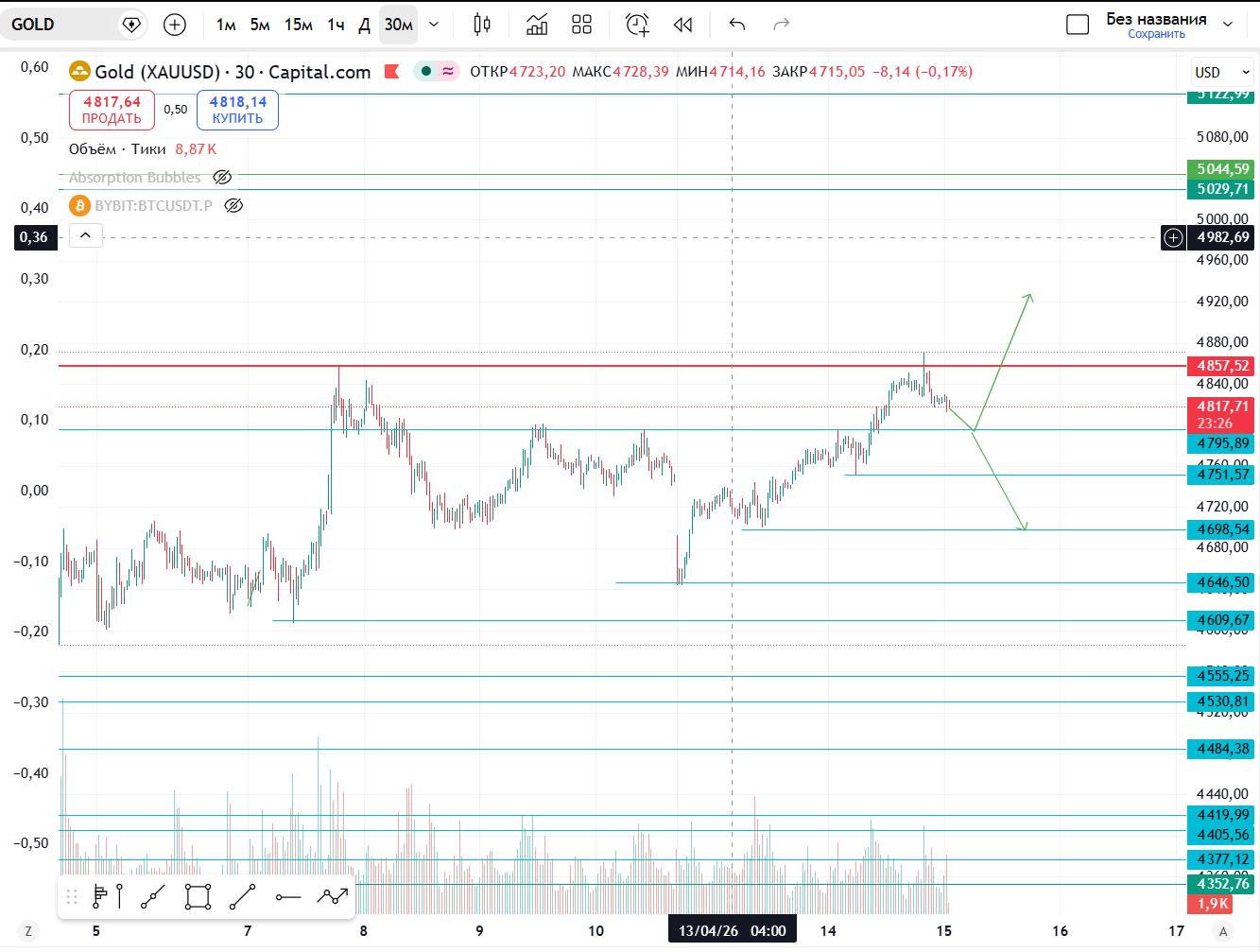Click the red ПРОДАТЬ sell button
Viewport: 1260px width, 952px height.
[112, 110]
